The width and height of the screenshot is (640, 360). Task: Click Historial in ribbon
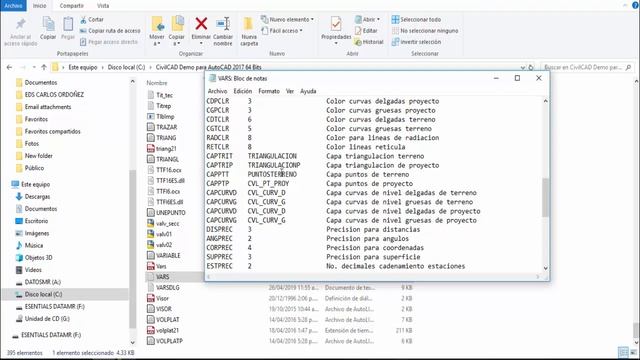[369, 42]
